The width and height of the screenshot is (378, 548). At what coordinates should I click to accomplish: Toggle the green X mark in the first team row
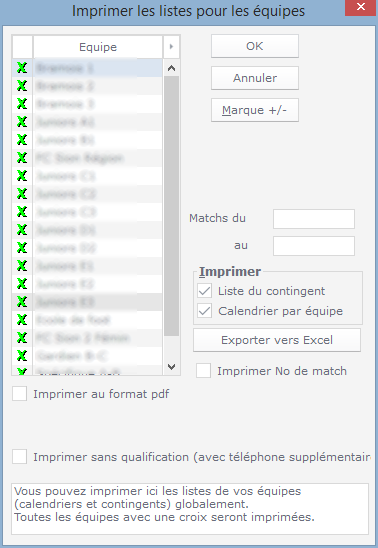pyautogui.click(x=22, y=68)
